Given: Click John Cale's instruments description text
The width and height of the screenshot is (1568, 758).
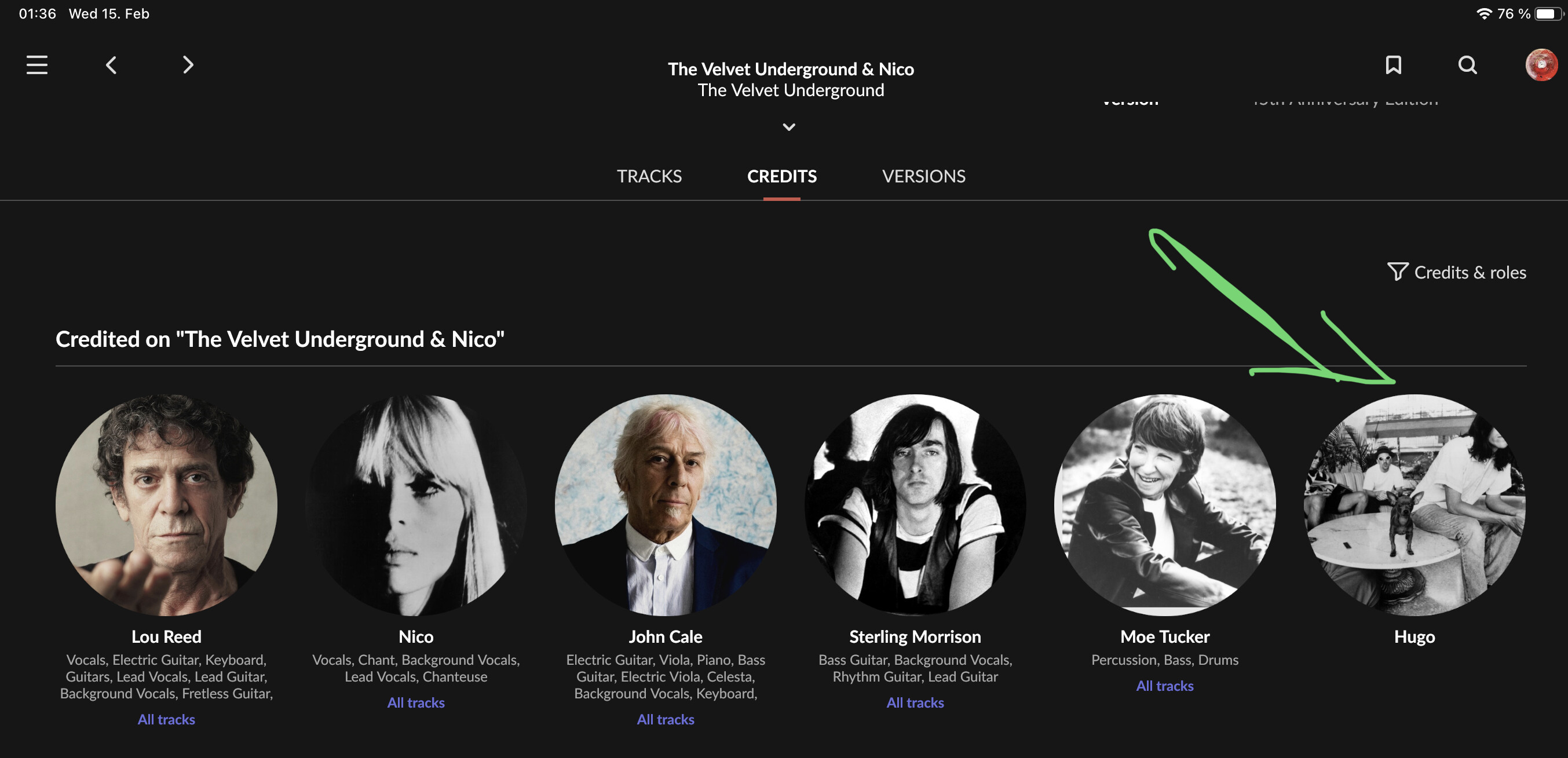Looking at the screenshot, I should tap(666, 676).
